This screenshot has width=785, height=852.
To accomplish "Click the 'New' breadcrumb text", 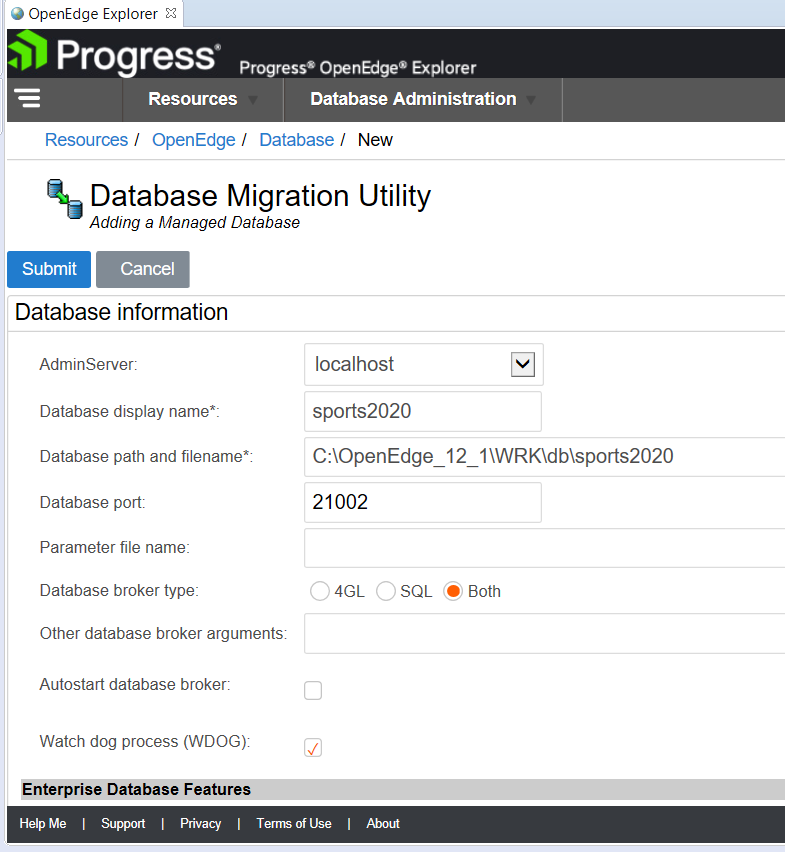I will pos(375,140).
